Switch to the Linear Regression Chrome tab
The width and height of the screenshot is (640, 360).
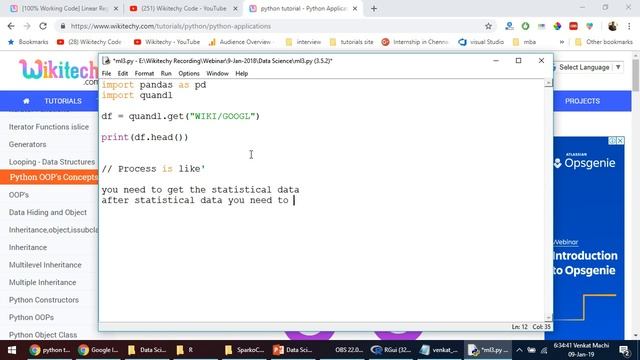(x=64, y=8)
